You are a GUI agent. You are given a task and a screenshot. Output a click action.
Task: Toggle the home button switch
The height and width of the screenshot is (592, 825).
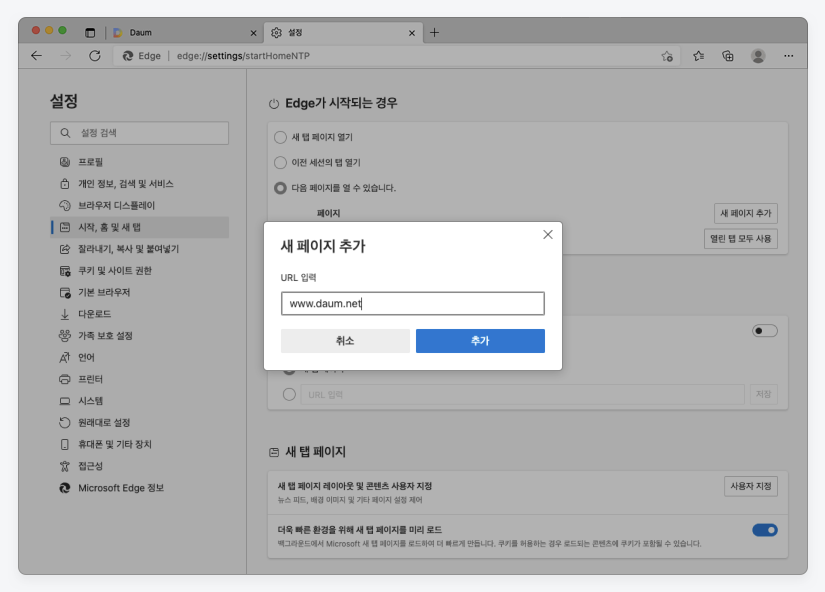coord(764,331)
